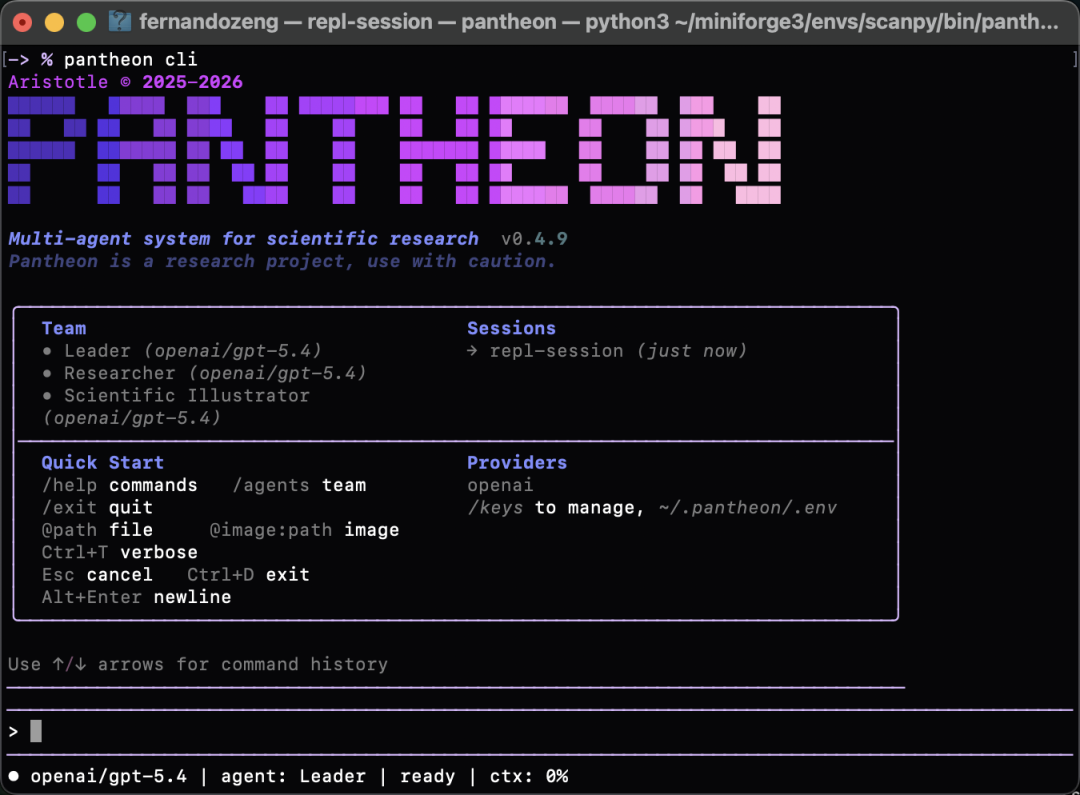The width and height of the screenshot is (1080, 795).
Task: Click the '>' prompt symbol on the input line
Action: pos(13,732)
